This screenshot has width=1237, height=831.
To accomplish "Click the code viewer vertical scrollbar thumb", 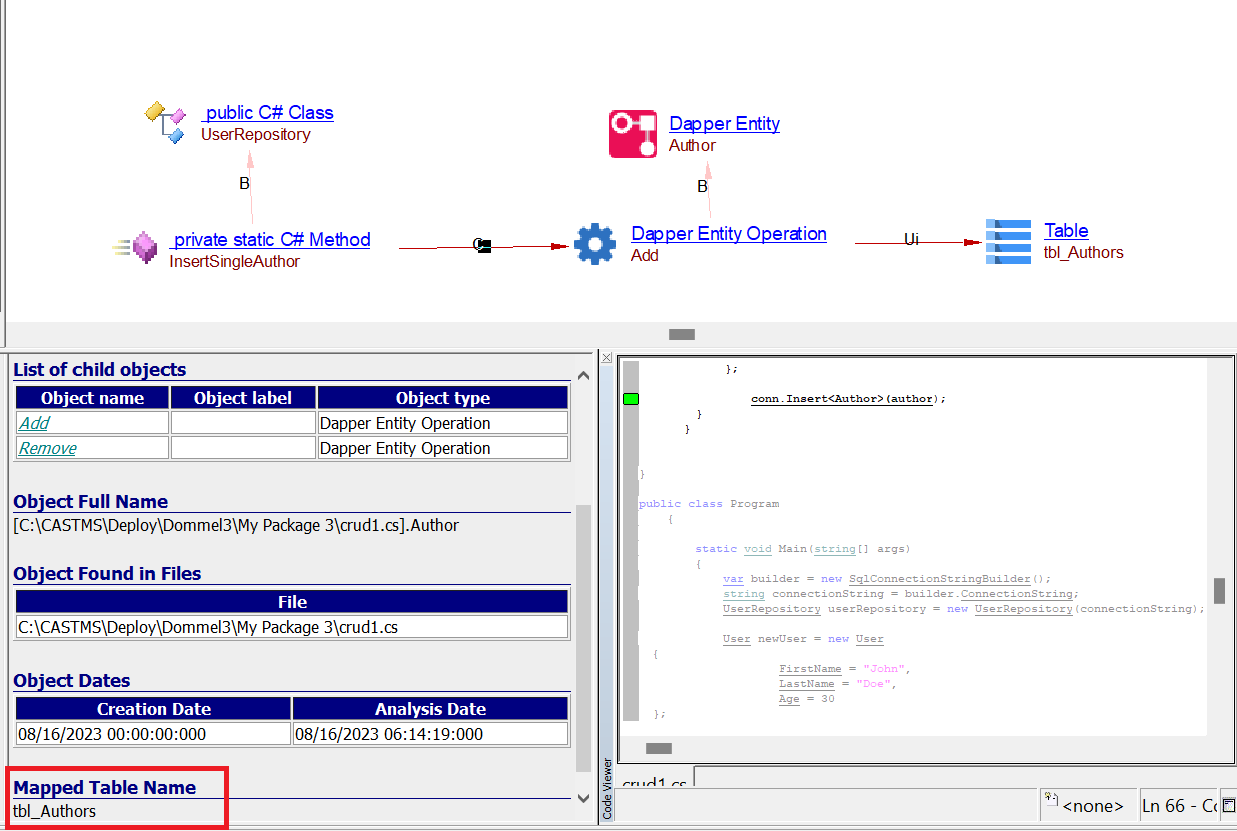I will tap(1220, 591).
